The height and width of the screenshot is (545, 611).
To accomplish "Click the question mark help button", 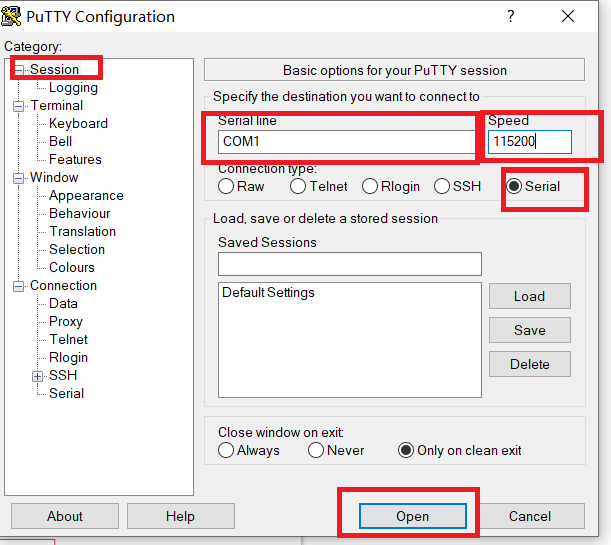I will (510, 16).
